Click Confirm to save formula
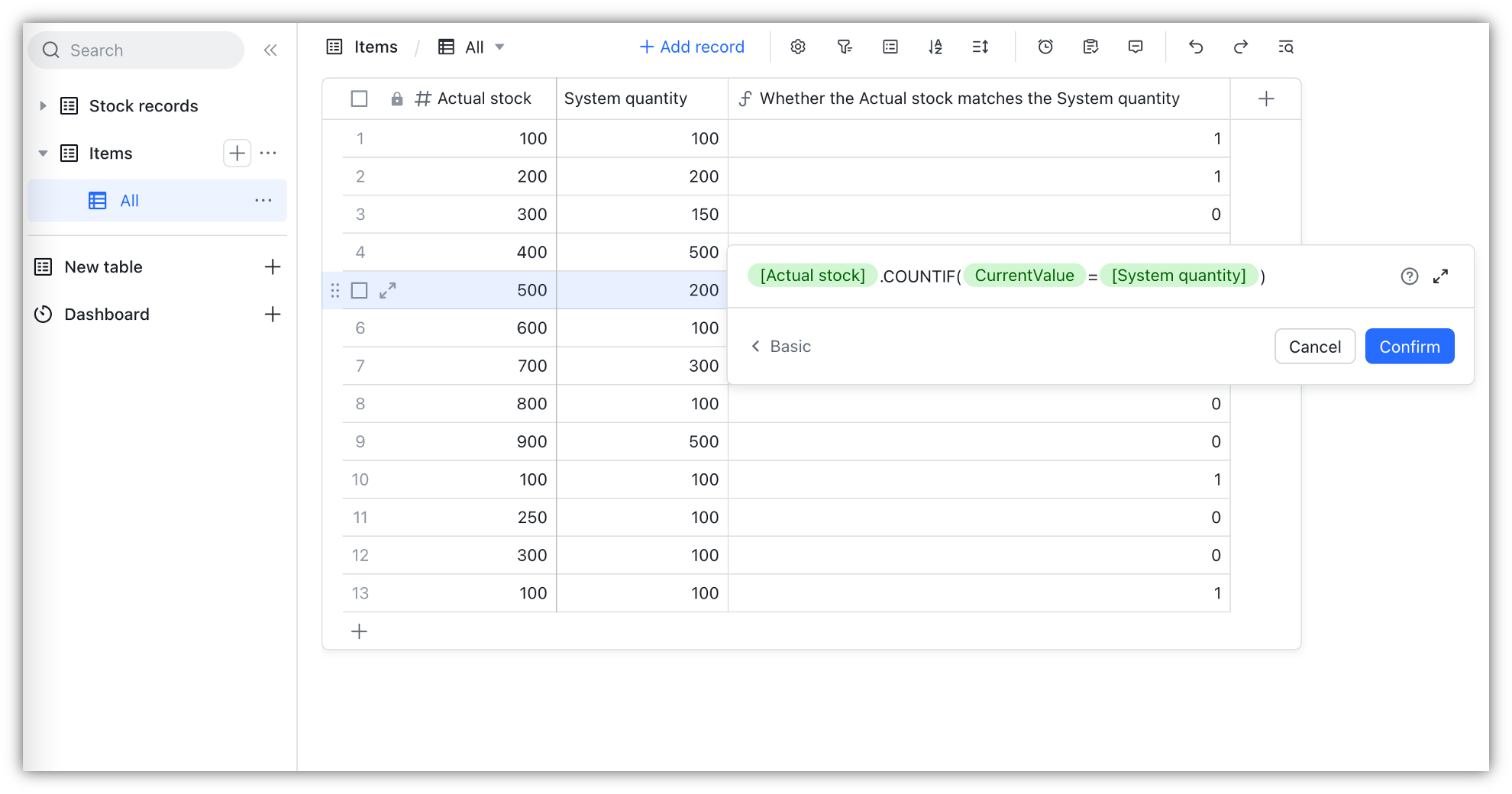The width and height of the screenshot is (1512, 794). (1409, 347)
